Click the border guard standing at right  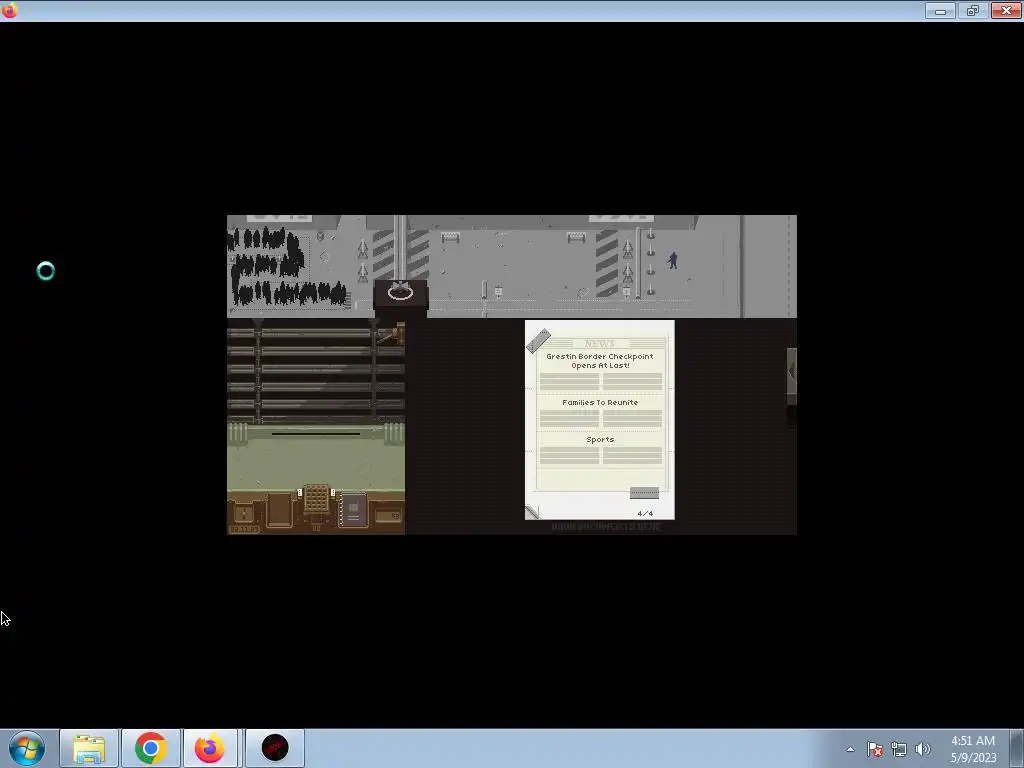[x=673, y=261]
